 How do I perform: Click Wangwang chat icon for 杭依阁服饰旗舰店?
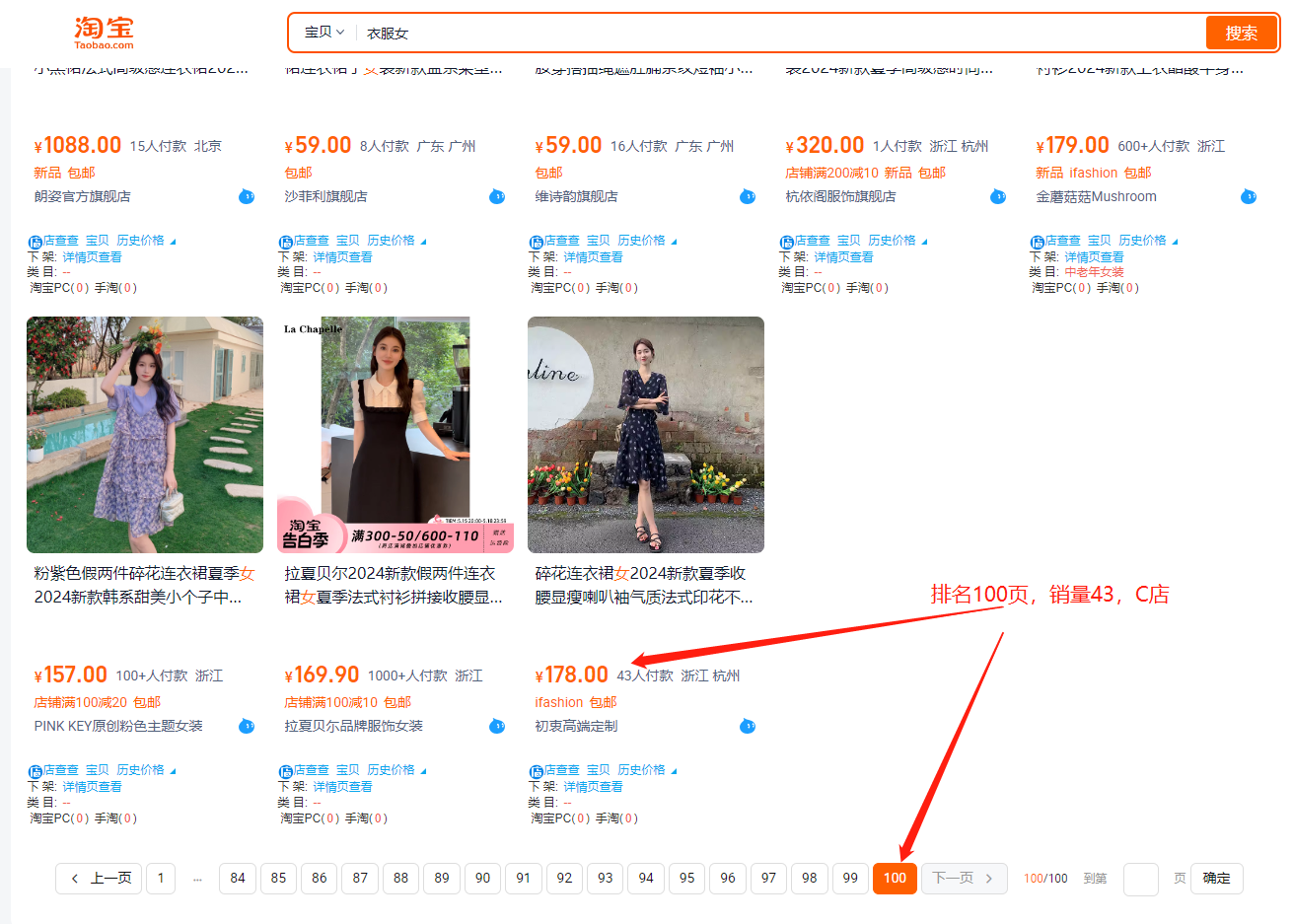pos(998,196)
